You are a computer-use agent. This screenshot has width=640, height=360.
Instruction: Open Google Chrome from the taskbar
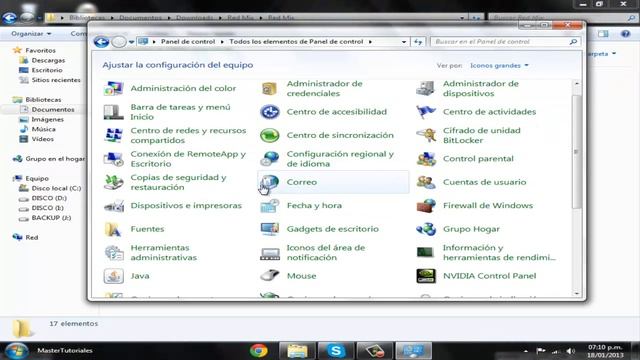259,351
